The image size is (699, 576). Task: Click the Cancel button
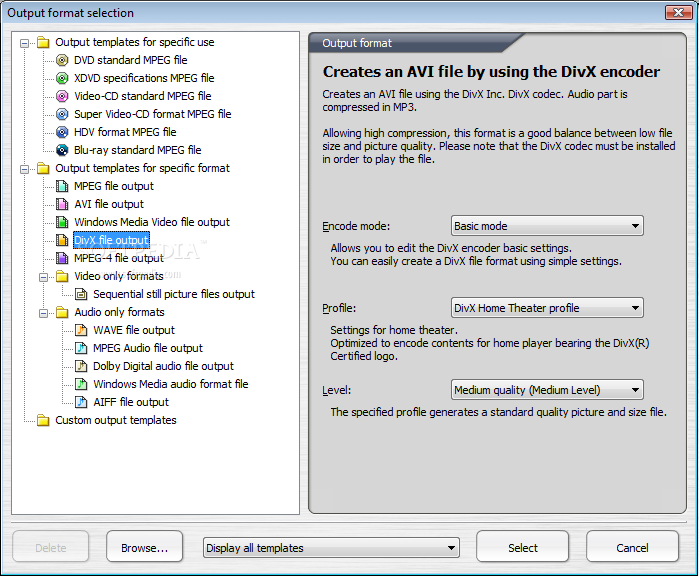point(632,547)
